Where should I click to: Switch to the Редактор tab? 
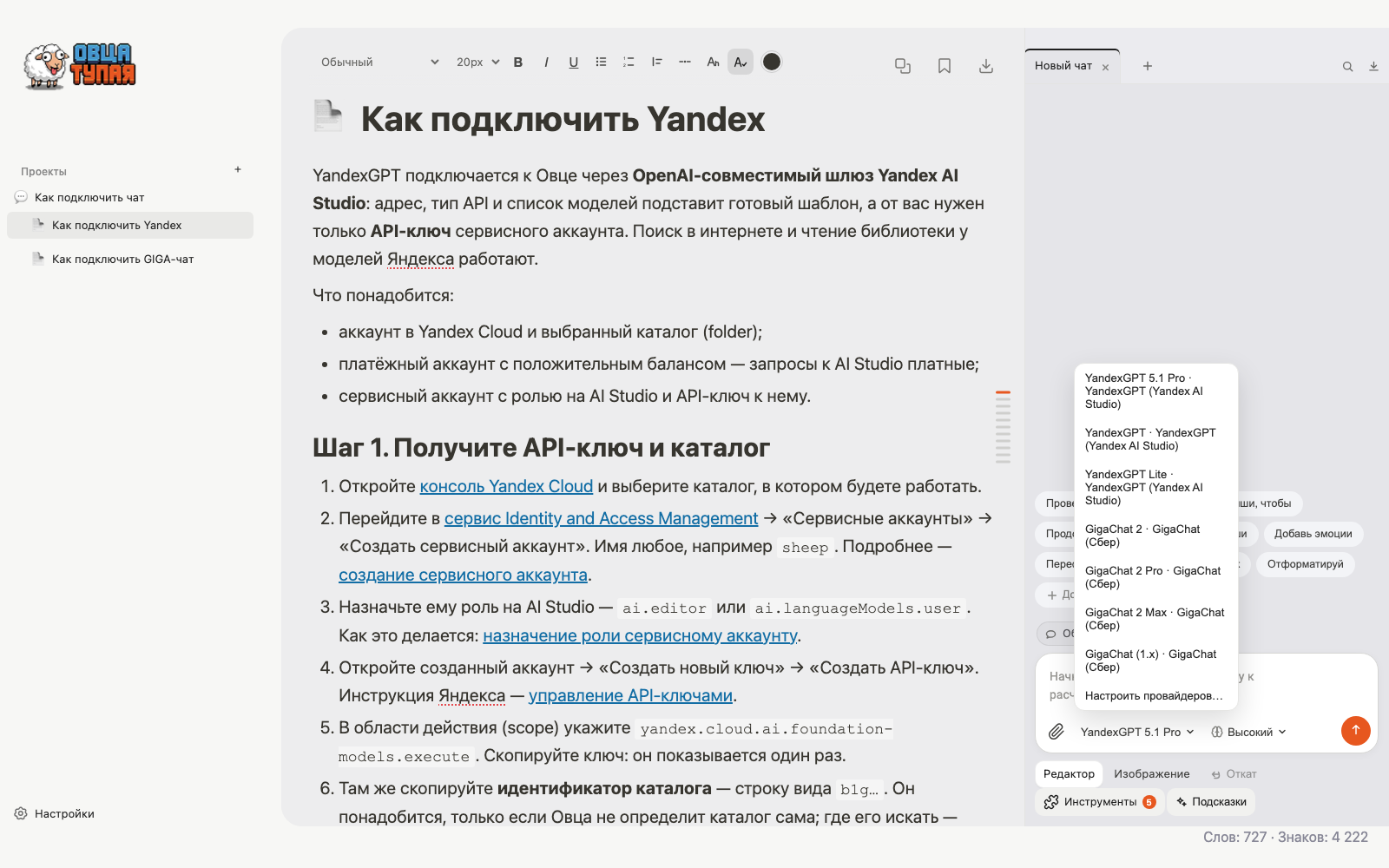coord(1069,773)
